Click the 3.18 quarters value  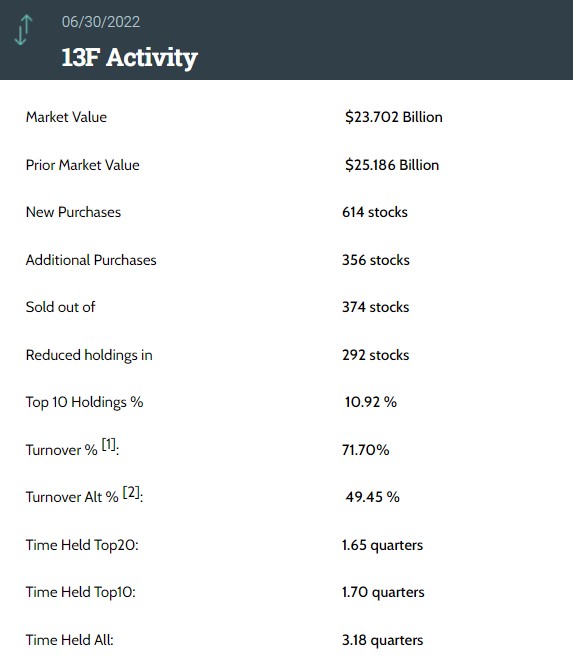tap(382, 640)
